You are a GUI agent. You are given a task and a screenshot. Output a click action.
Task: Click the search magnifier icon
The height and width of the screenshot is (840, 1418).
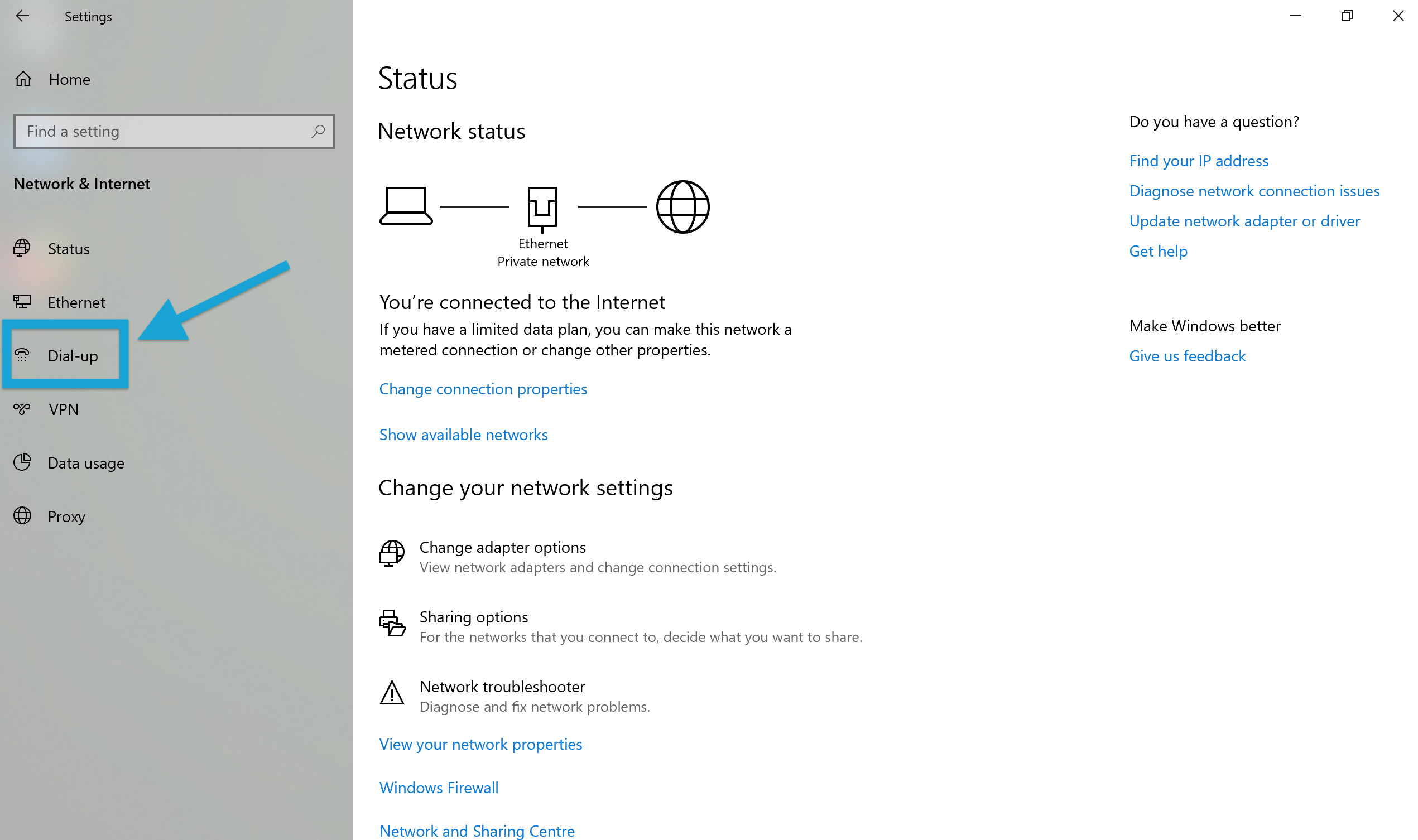coord(318,131)
